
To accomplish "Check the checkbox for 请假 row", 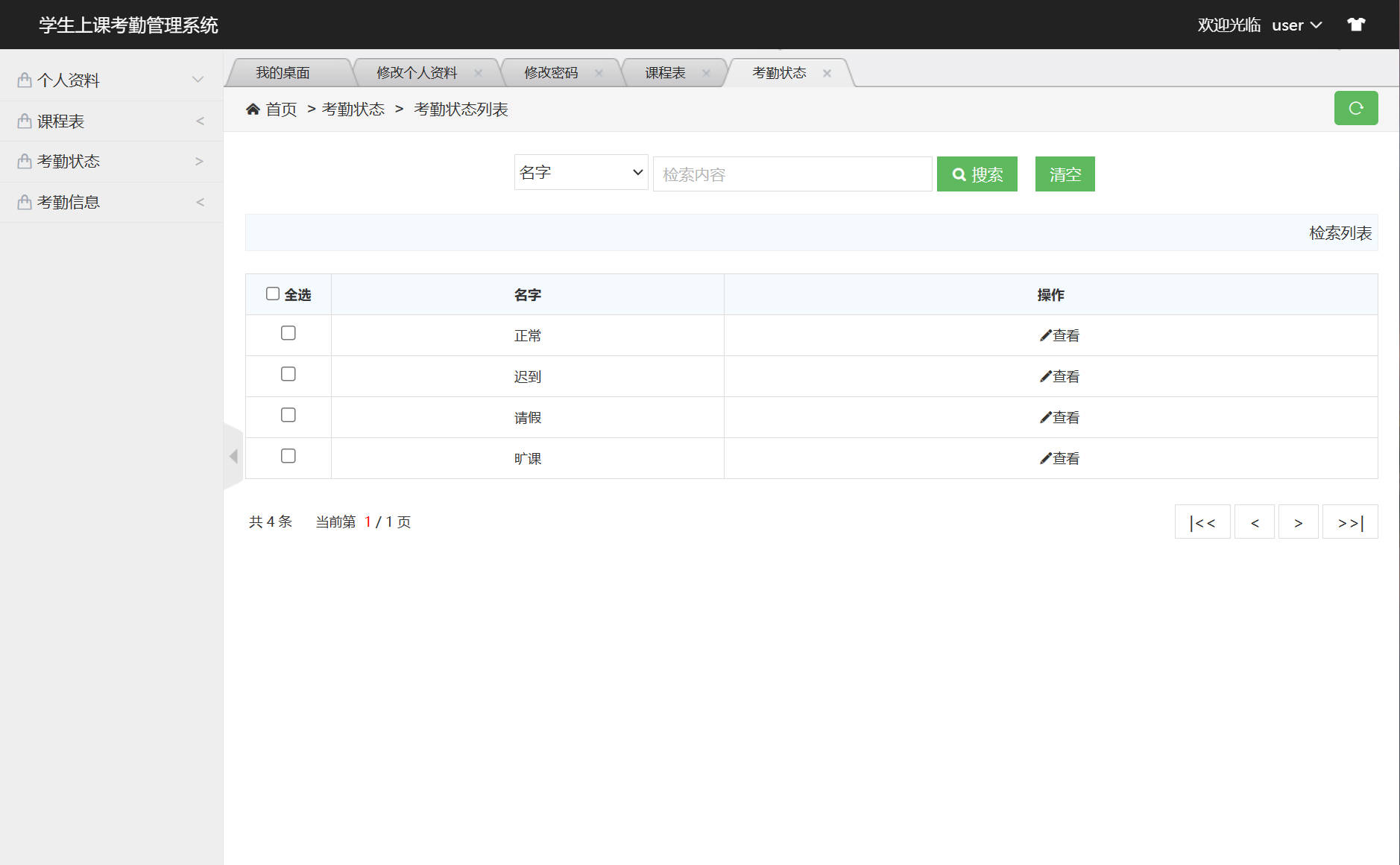I will tap(288, 415).
